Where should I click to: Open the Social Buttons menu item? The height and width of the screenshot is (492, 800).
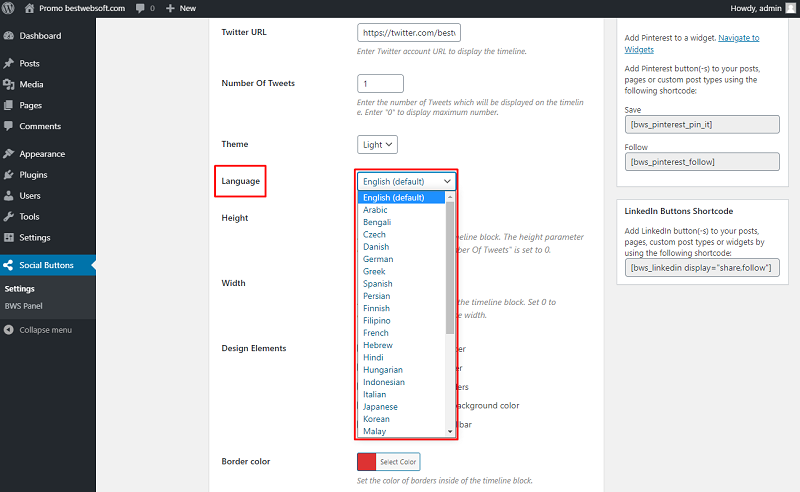(x=47, y=265)
